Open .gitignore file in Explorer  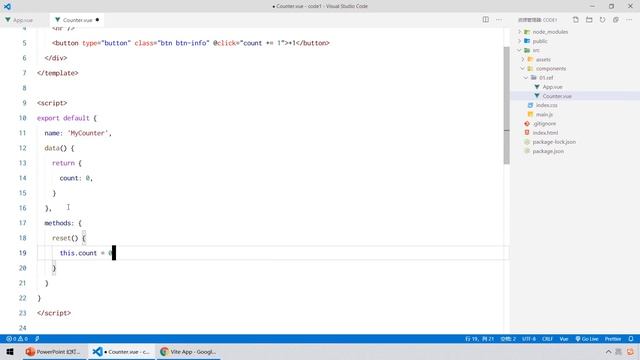click(544, 124)
